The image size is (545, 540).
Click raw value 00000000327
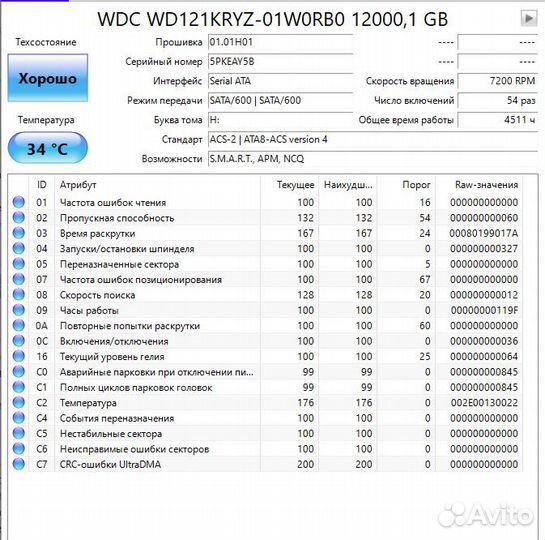[x=484, y=248]
